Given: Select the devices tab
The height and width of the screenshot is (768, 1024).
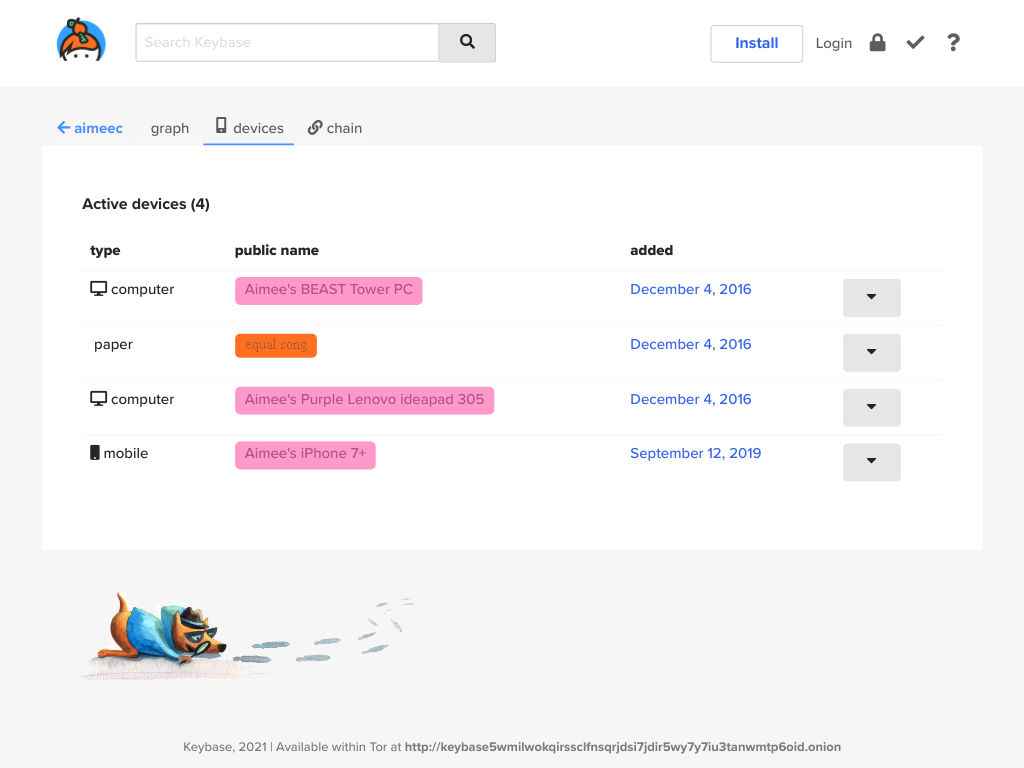Looking at the screenshot, I should (249, 128).
